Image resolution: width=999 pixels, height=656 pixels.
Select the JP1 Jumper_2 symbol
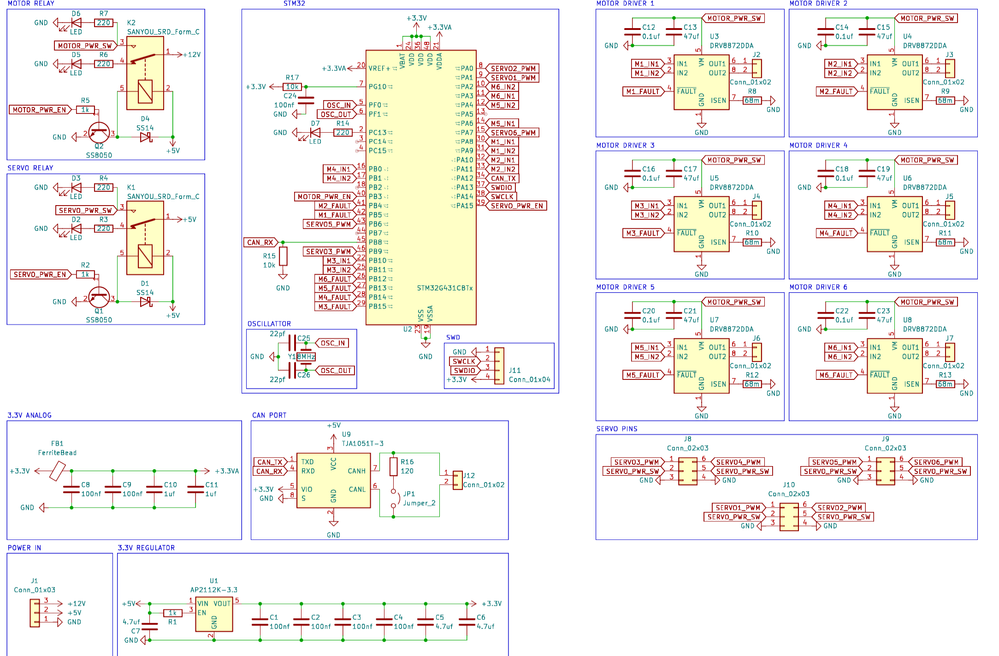click(393, 499)
